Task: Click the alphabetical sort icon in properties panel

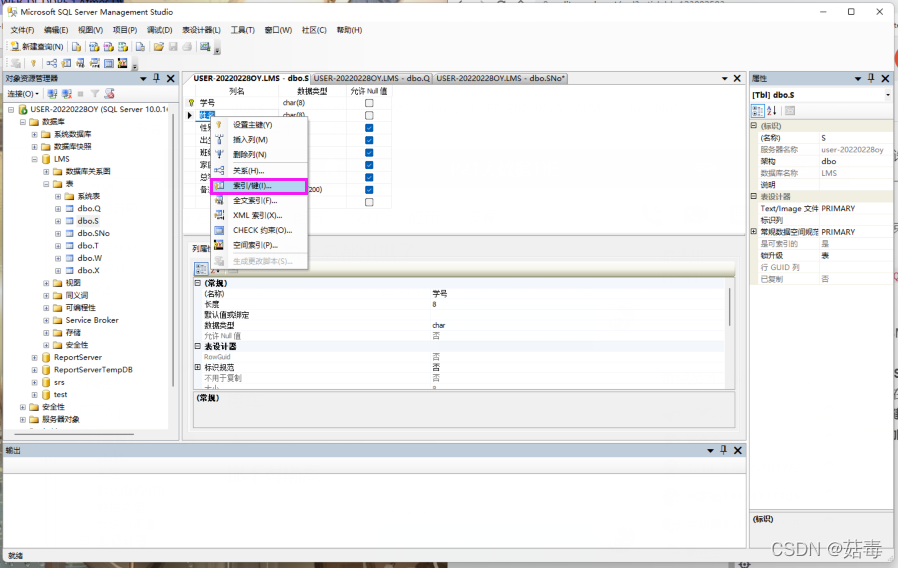Action: (x=772, y=111)
